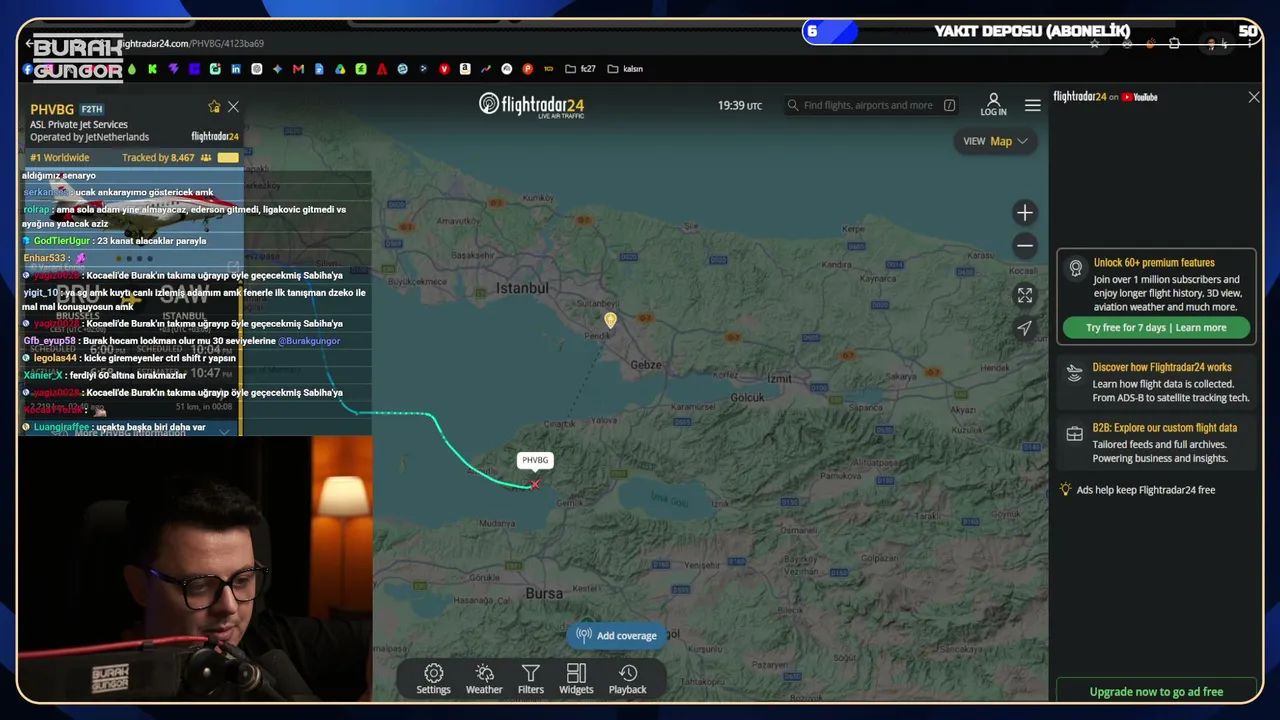This screenshot has width=1280, height=720.
Task: Click the browser address bar URL
Action: tap(190, 44)
